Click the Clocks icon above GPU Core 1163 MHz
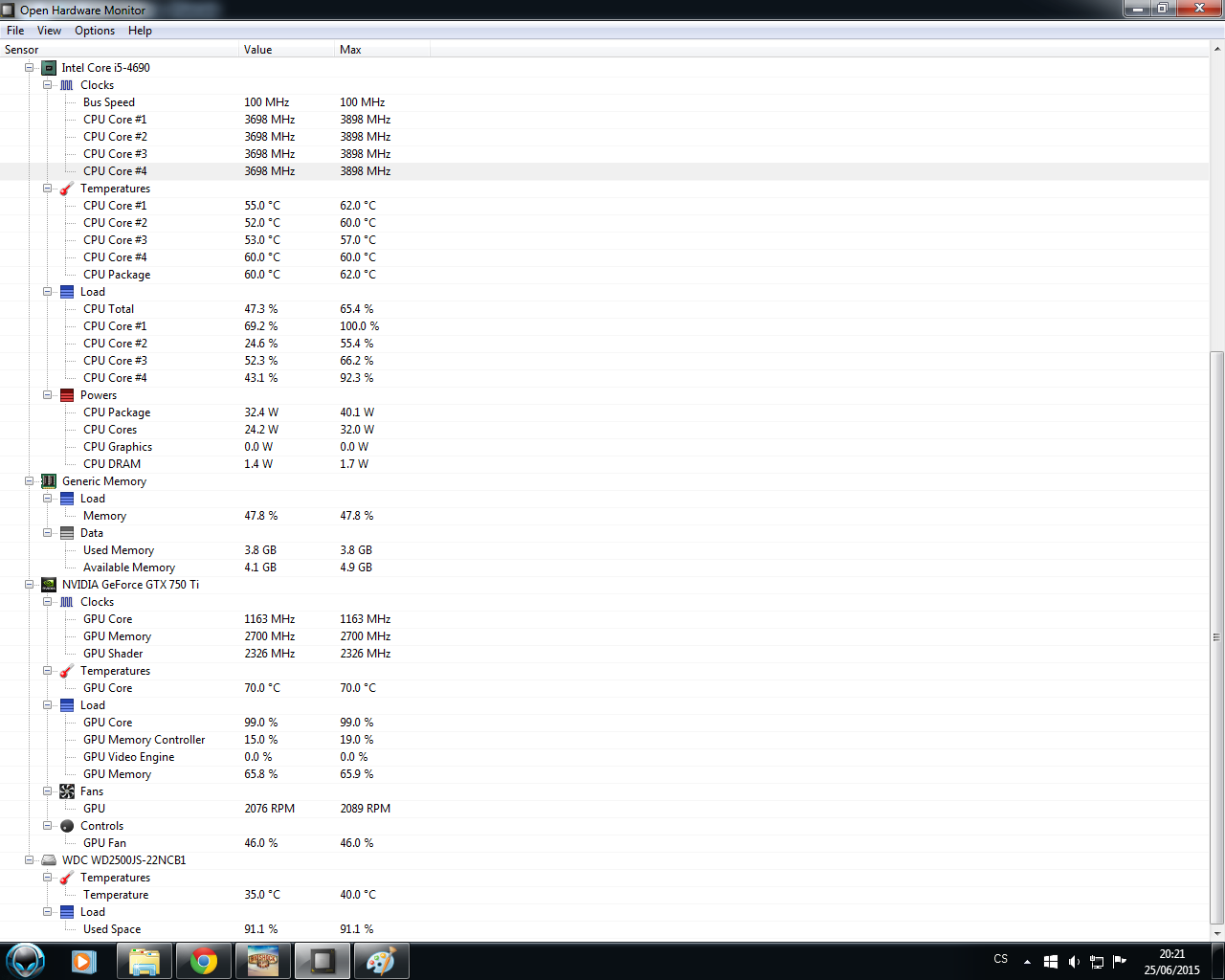 [67, 602]
